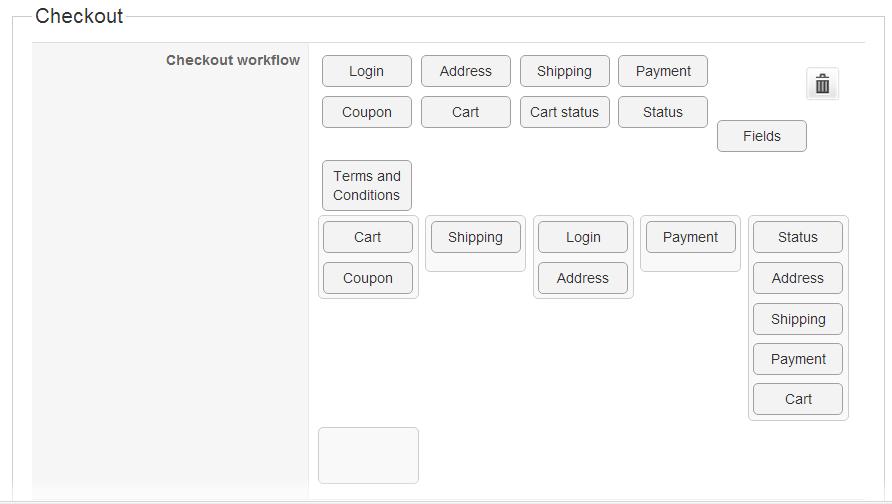Click the Terms and Conditions block
This screenshot has height=504, width=892.
pos(366,185)
